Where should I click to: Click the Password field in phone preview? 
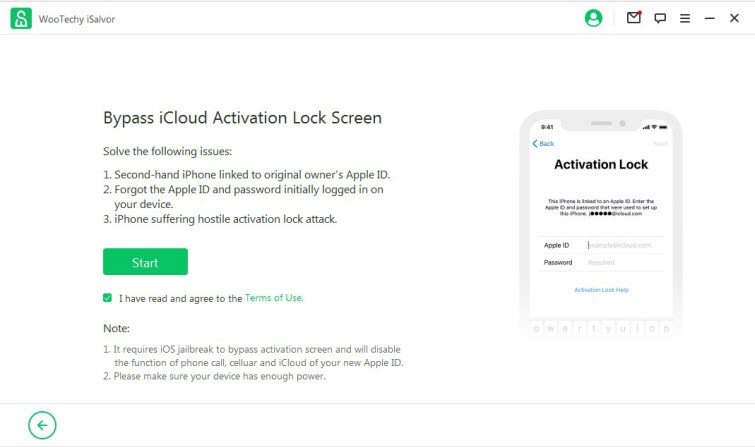620,262
